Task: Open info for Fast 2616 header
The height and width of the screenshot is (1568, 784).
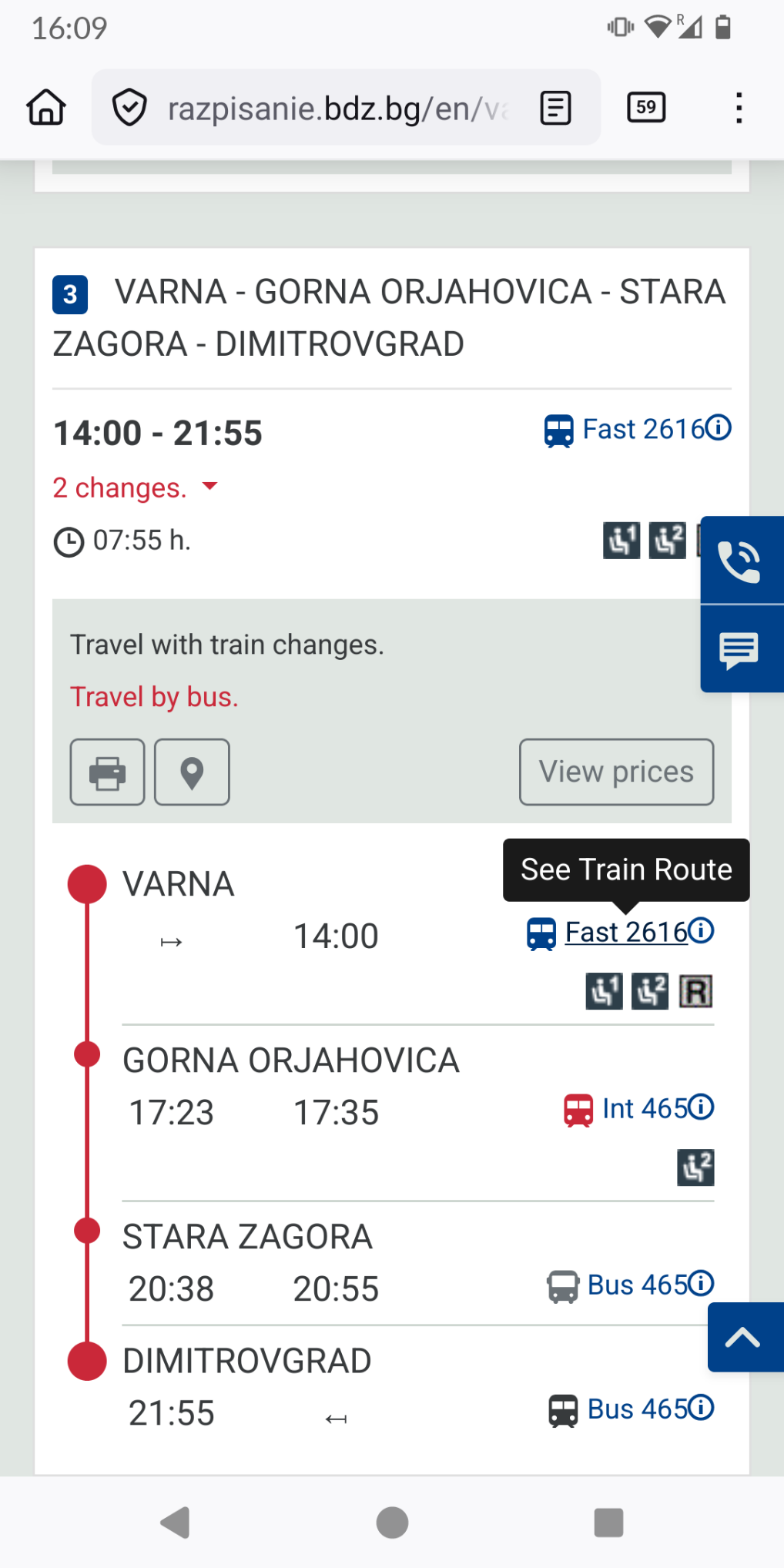Action: point(719,427)
